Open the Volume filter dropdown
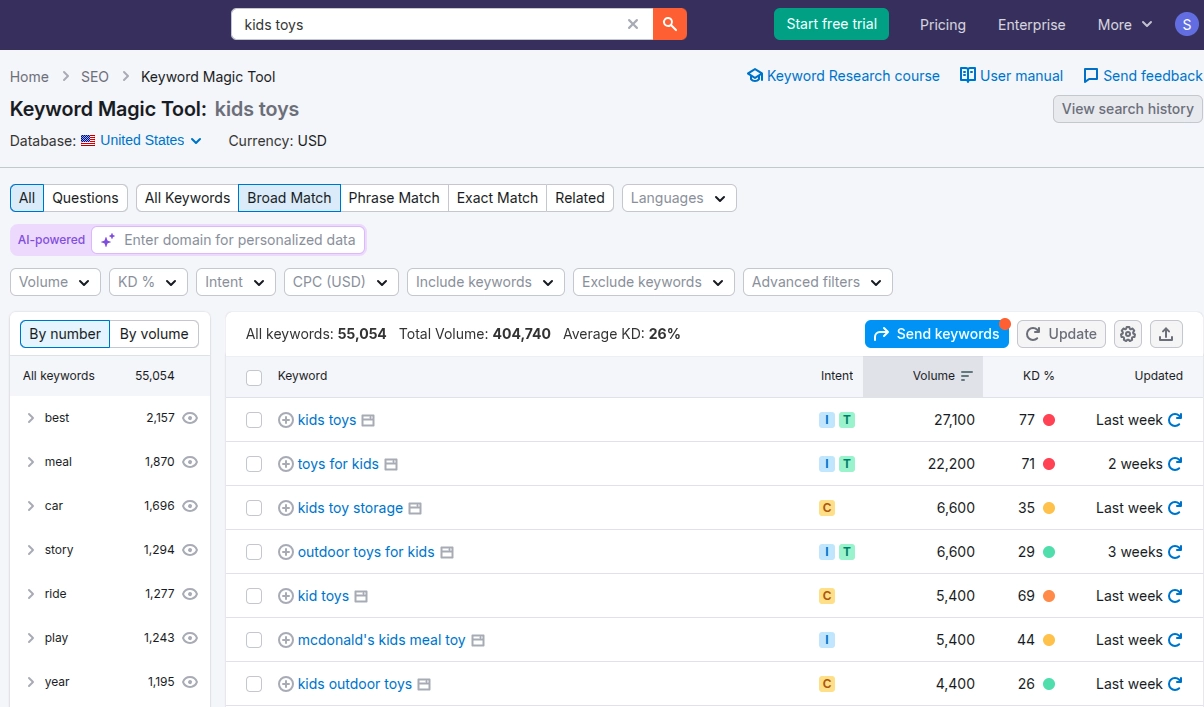Screen dimensions: 1204x707 coord(55,282)
